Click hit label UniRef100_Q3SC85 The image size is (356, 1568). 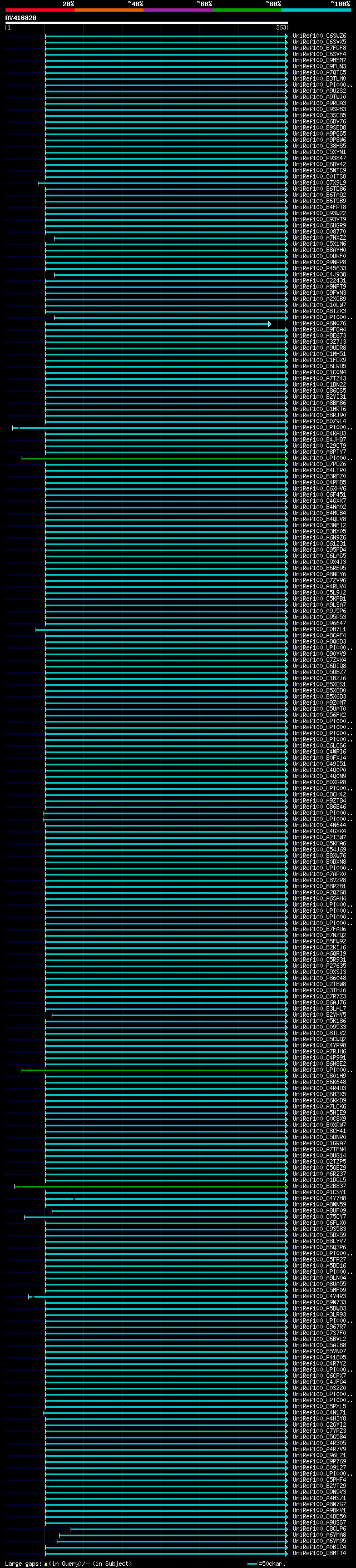point(319,116)
